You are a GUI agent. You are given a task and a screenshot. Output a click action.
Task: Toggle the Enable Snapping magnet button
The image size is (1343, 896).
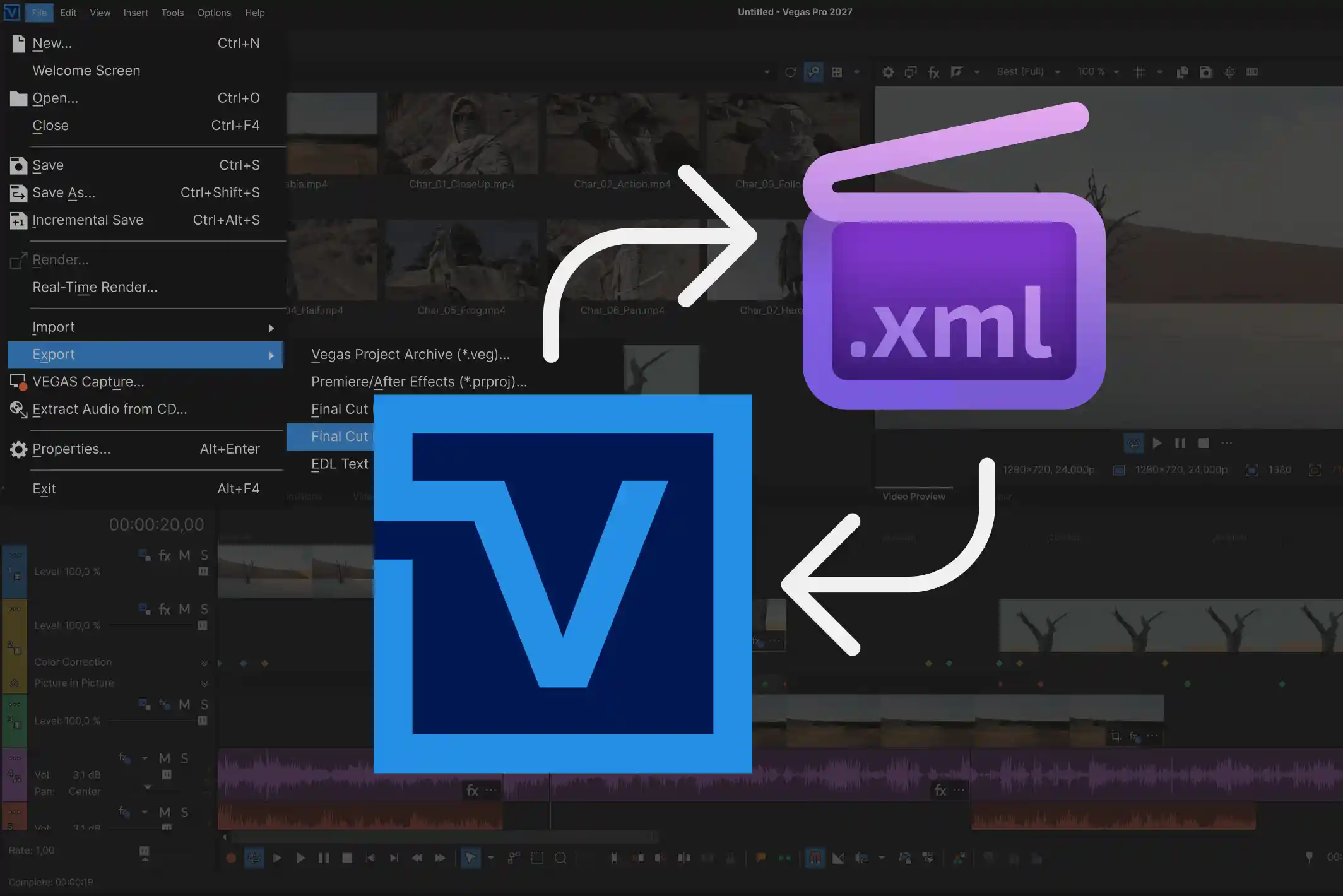(815, 858)
